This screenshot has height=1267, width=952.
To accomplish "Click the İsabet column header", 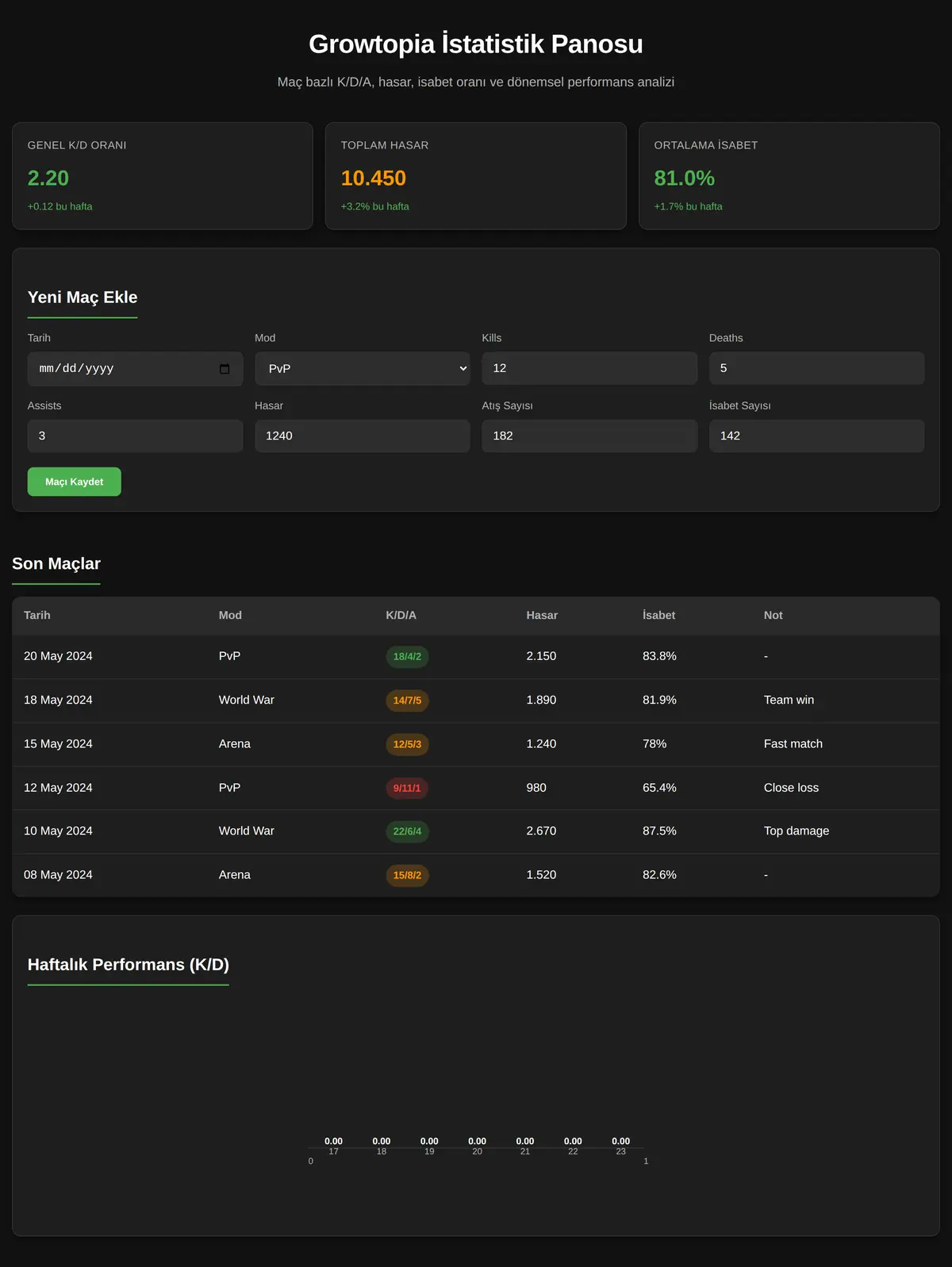I will 658,616.
